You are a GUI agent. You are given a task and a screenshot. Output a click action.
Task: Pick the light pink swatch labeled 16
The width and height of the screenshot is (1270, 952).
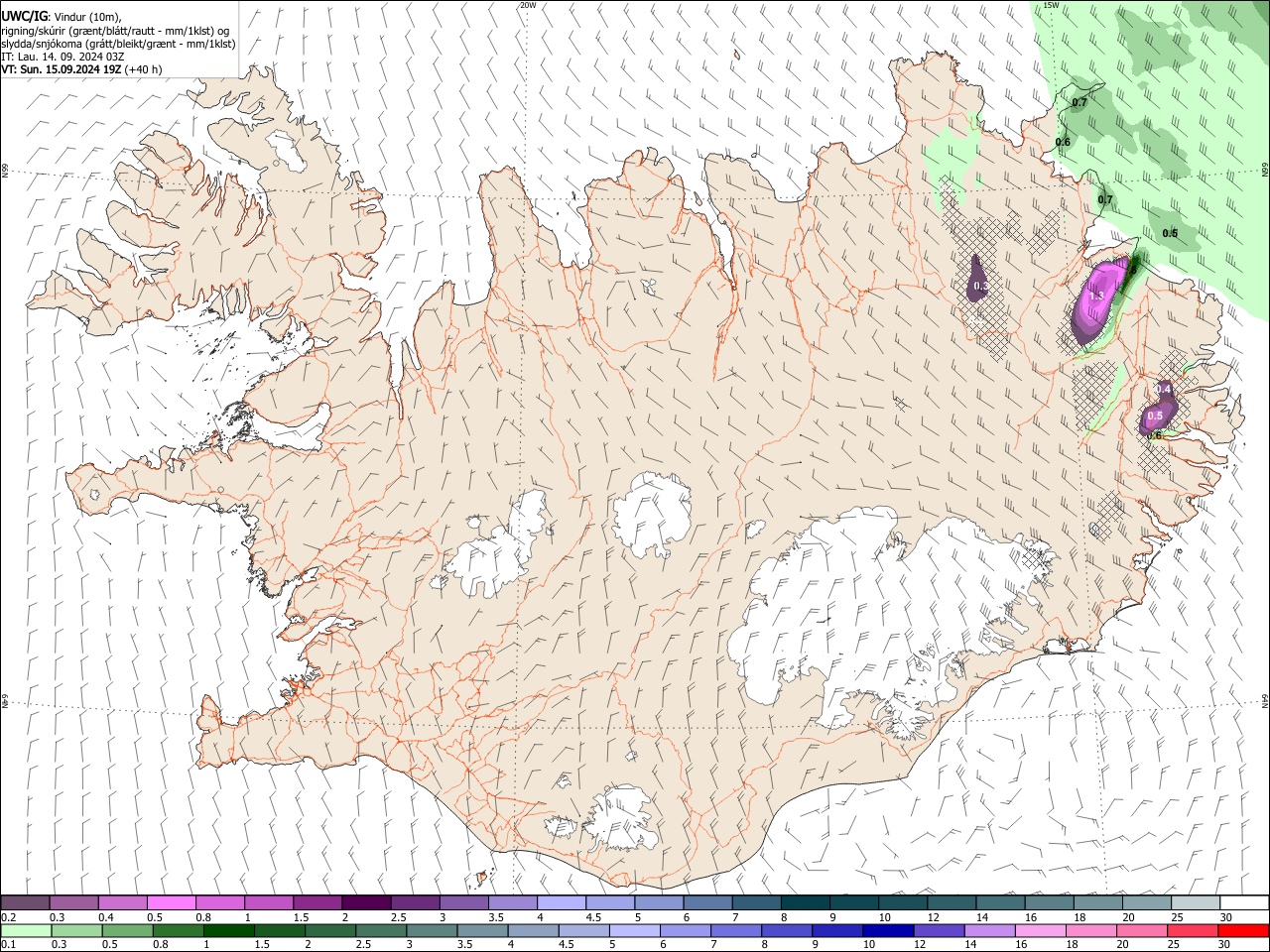1041,930
